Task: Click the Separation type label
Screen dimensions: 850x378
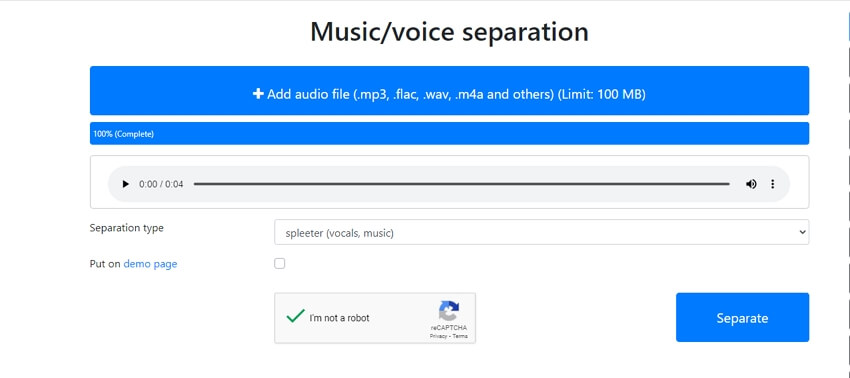Action: pos(126,228)
